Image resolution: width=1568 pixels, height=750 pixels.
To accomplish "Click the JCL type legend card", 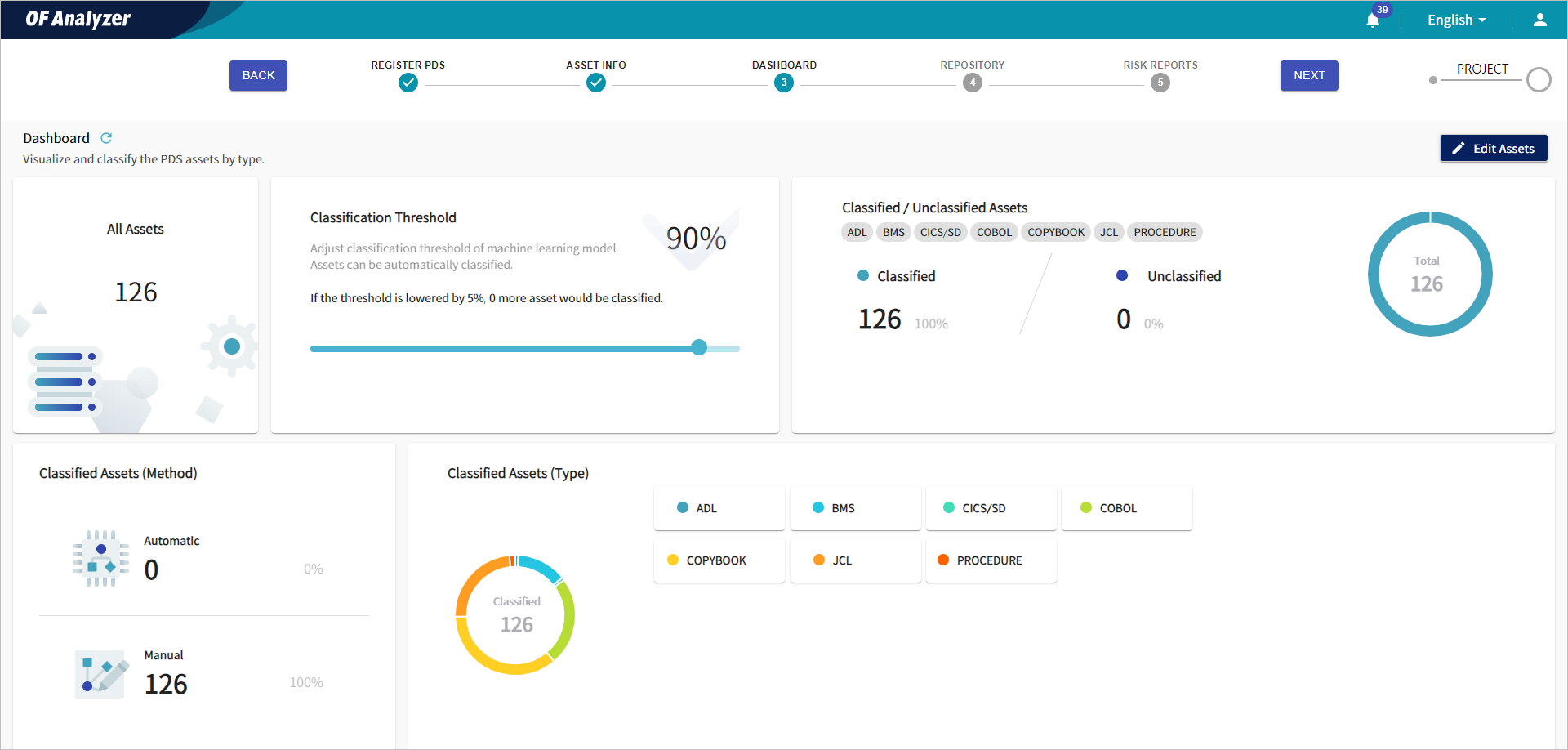I will pos(856,560).
